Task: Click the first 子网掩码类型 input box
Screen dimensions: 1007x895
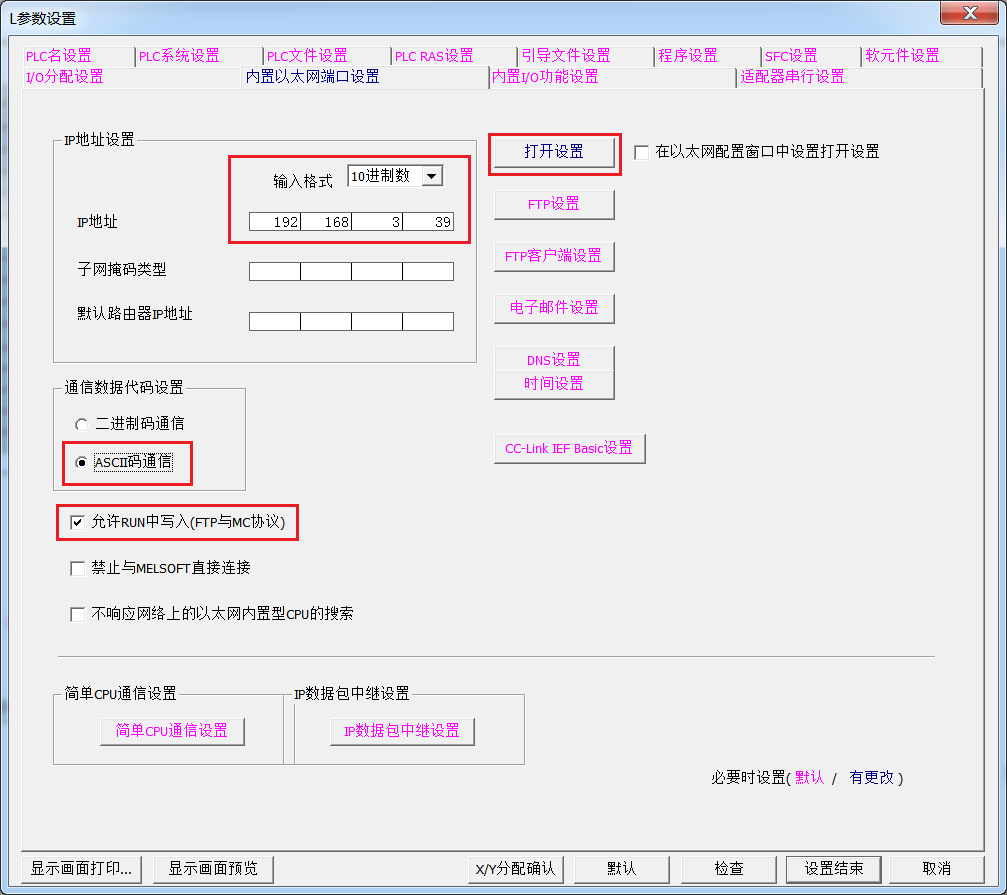Action: pos(275,271)
